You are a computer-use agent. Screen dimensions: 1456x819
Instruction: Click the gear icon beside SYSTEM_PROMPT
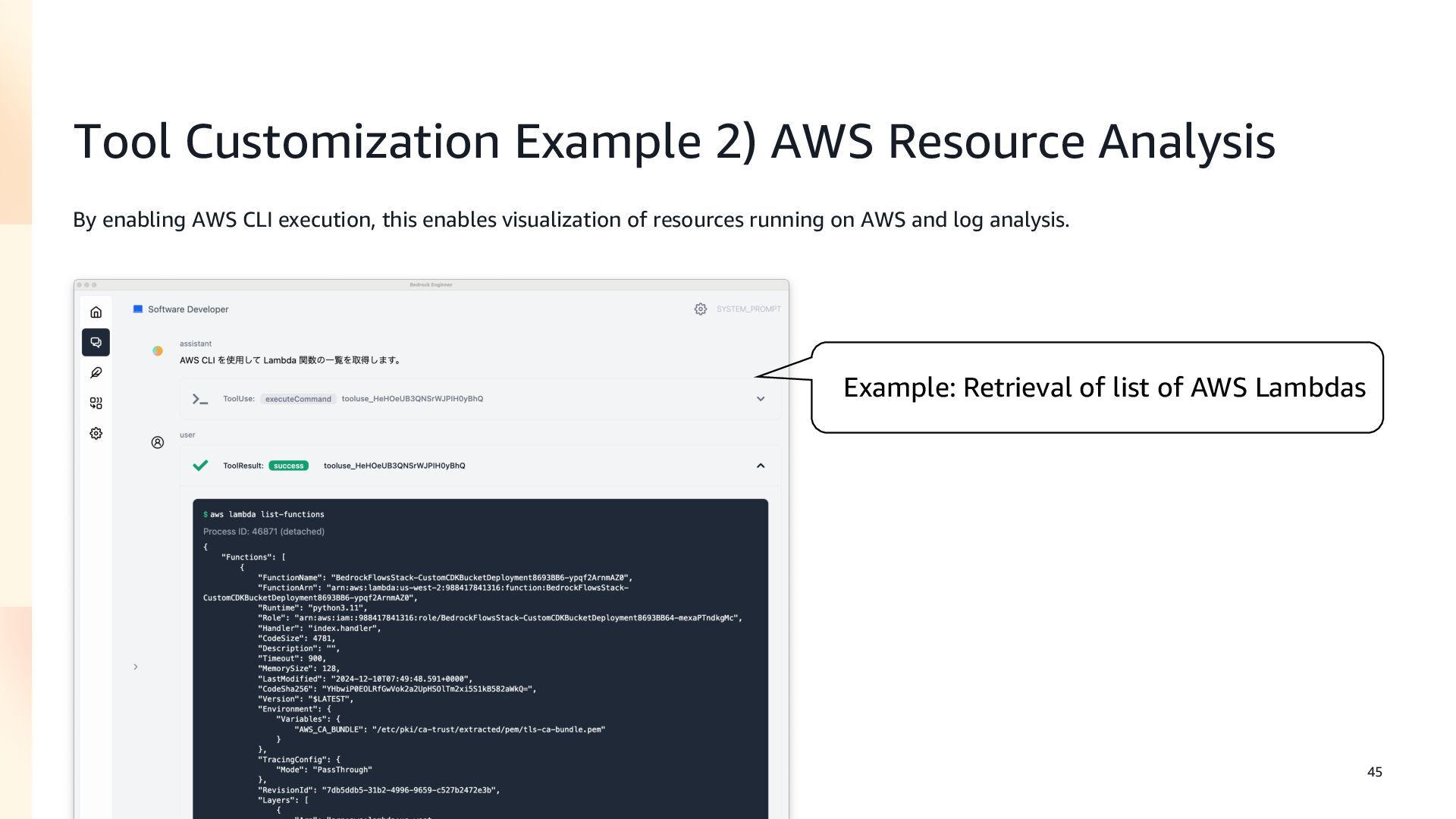(x=701, y=309)
